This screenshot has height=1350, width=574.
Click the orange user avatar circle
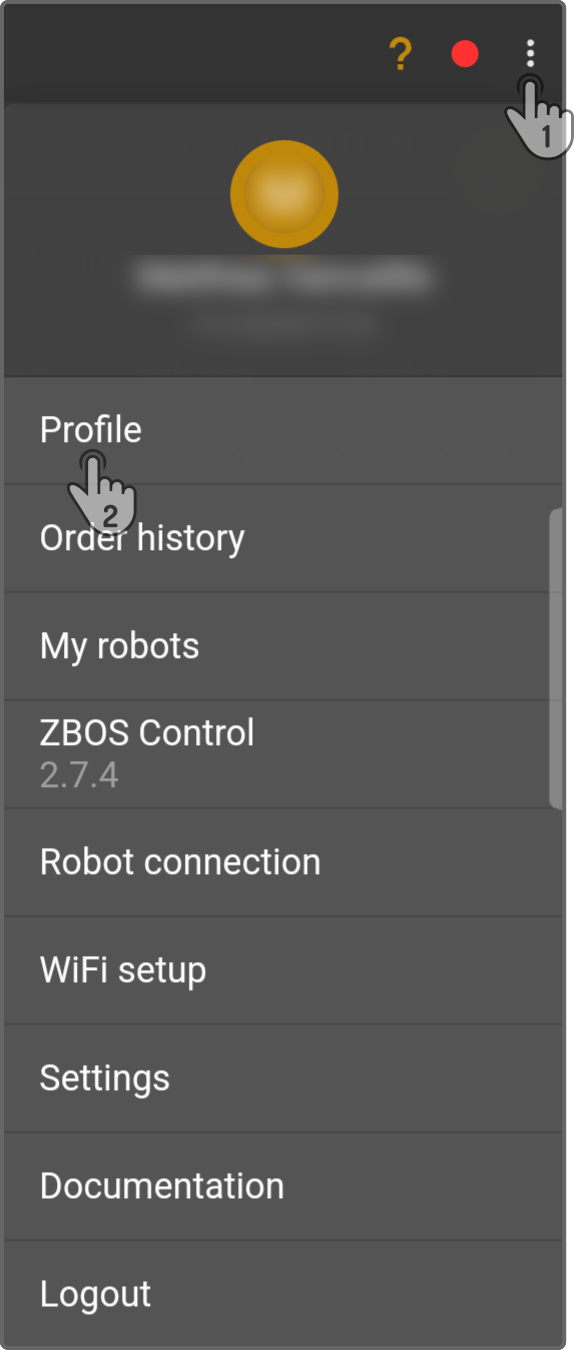[x=284, y=194]
